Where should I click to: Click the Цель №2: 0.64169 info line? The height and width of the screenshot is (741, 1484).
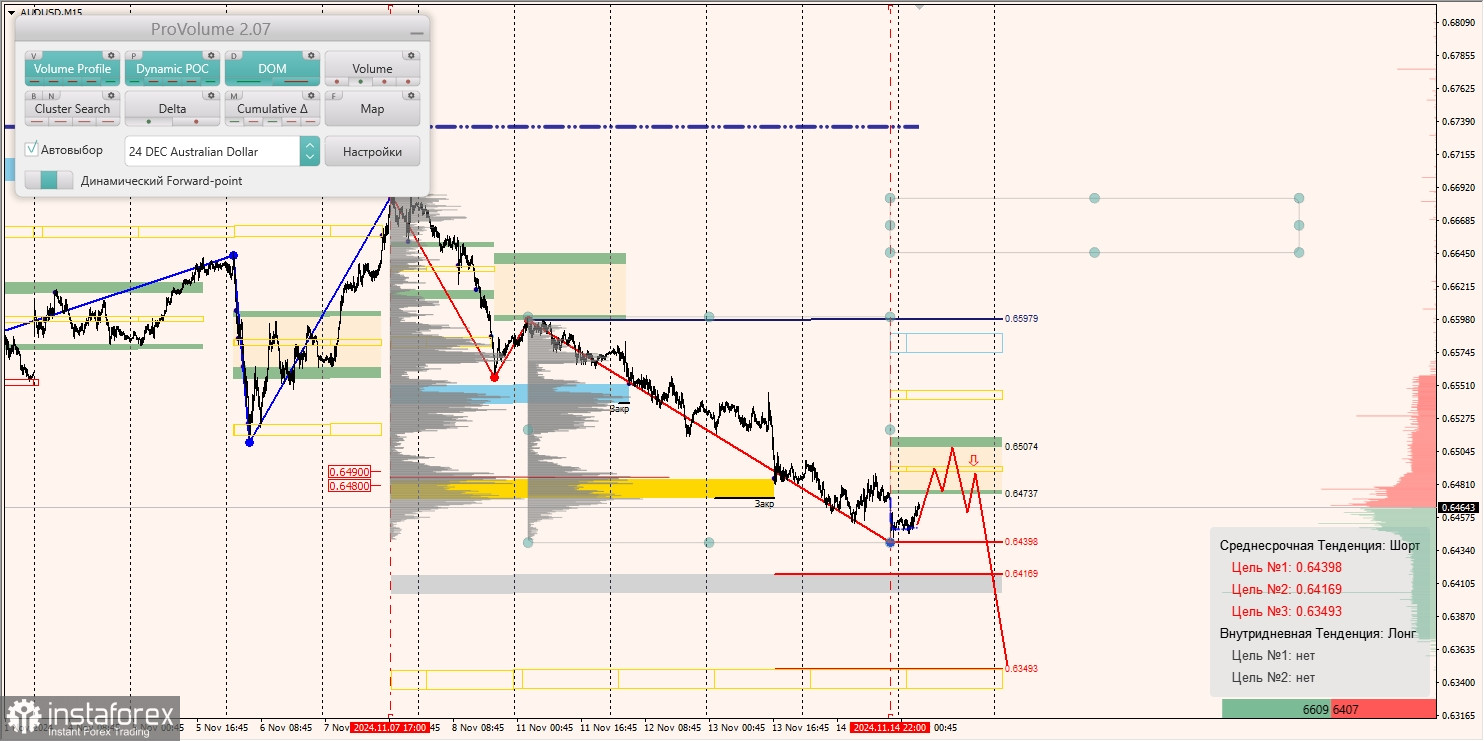click(1286, 589)
